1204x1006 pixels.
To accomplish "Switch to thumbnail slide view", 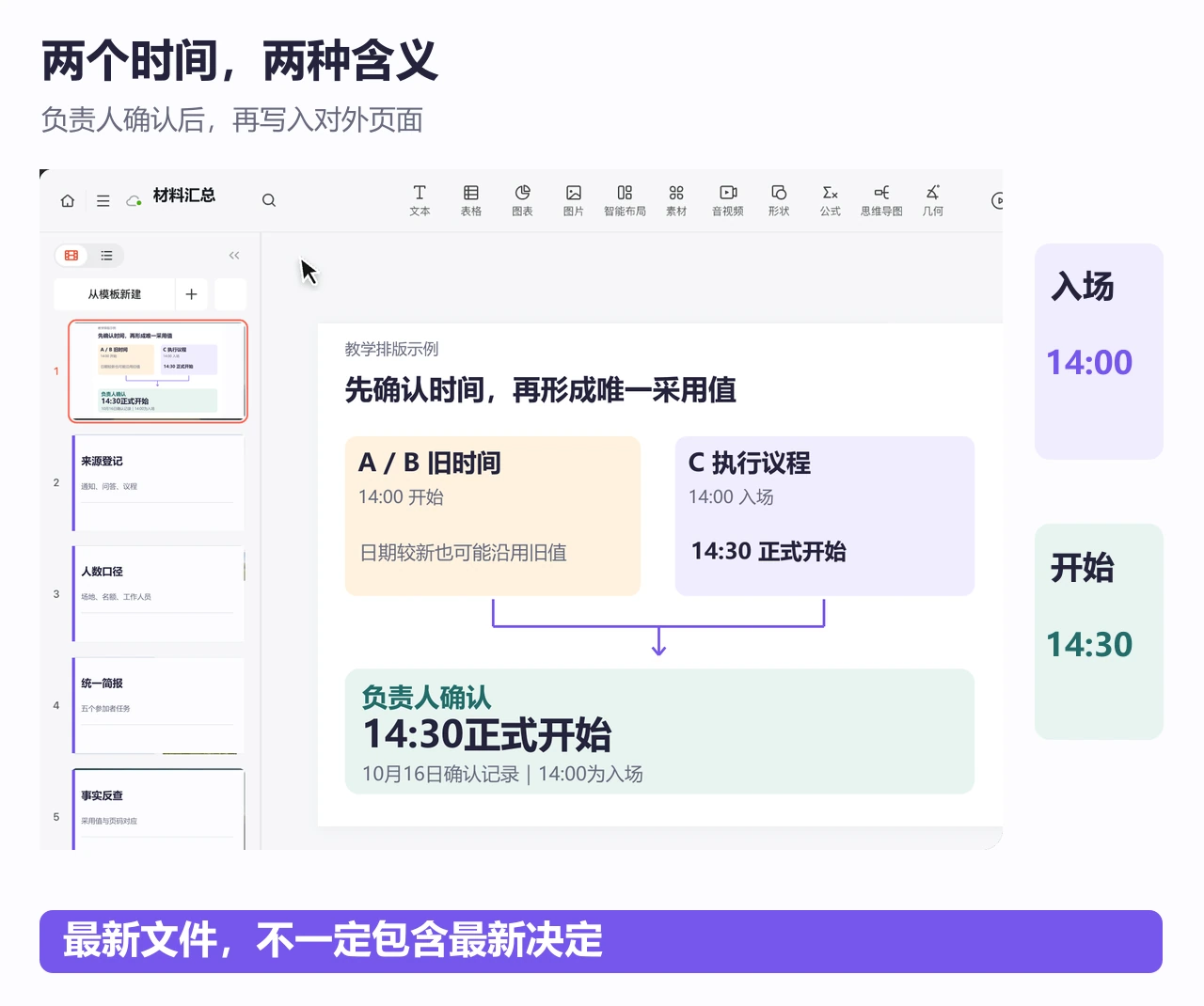I will (71, 256).
